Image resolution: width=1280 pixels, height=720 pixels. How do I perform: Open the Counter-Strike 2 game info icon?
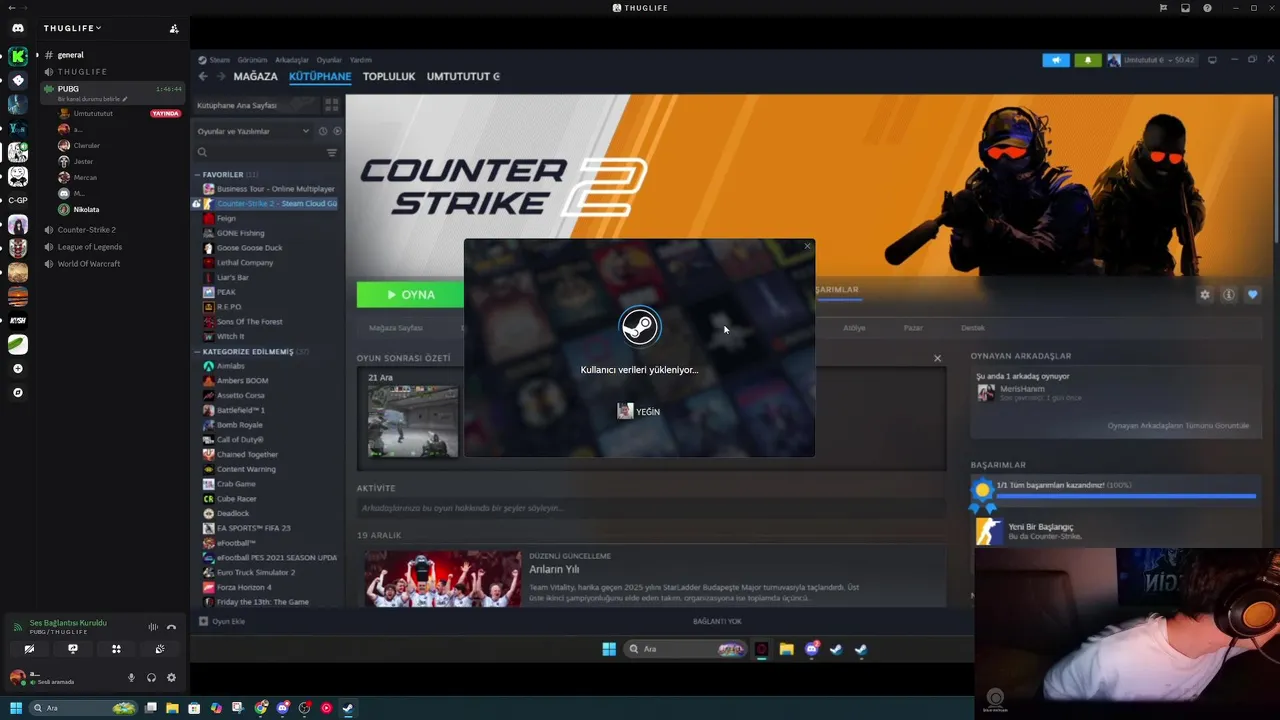click(x=1229, y=295)
